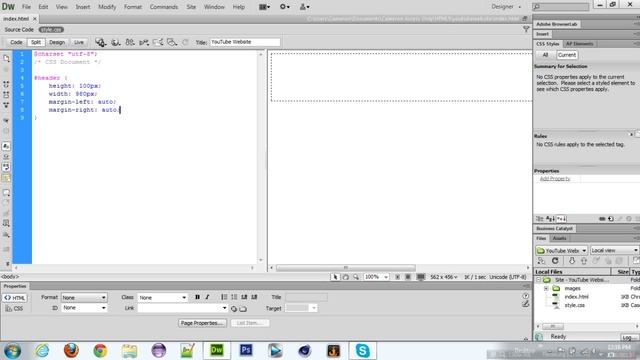Click Attach Style Sheet link icon

click(602, 219)
